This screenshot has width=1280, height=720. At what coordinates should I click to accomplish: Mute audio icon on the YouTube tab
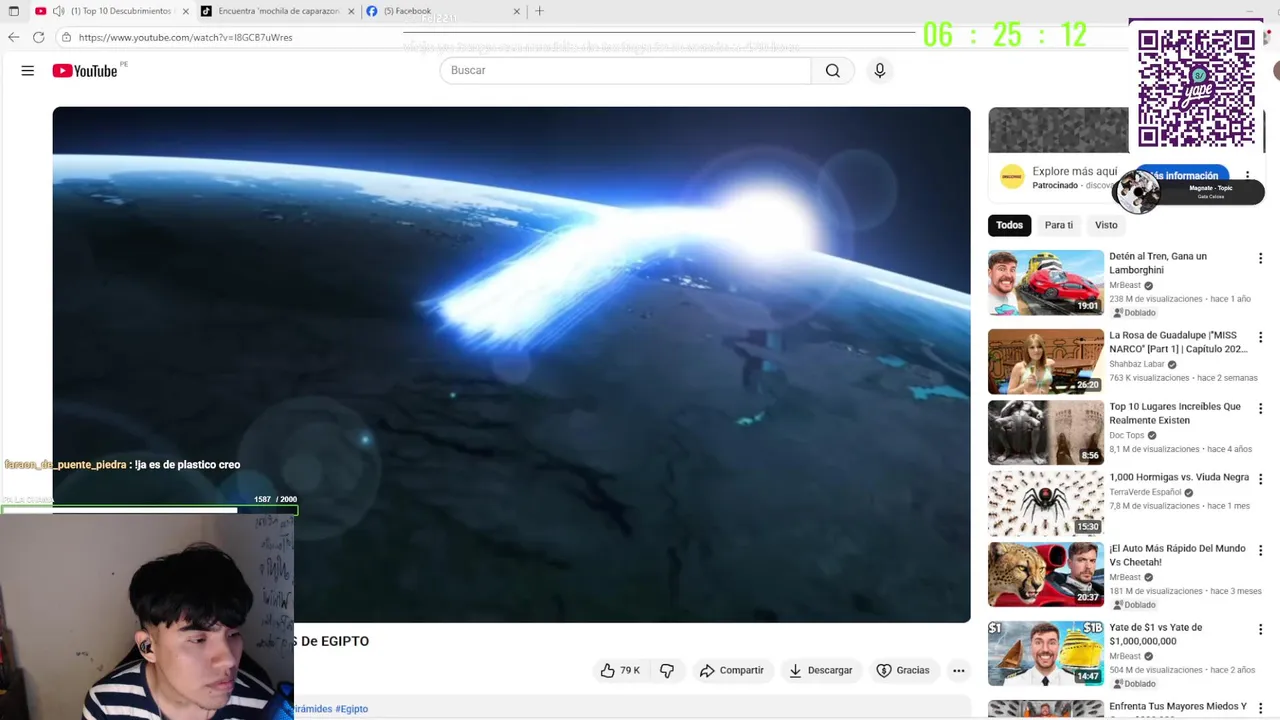click(58, 11)
